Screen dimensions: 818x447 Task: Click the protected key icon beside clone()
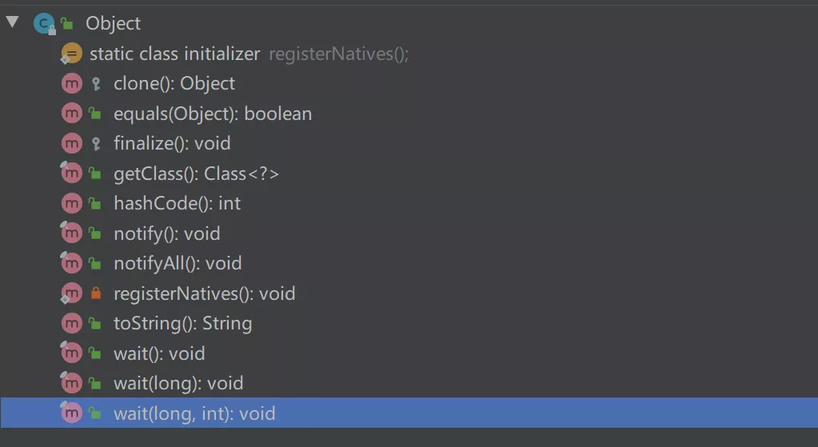click(95, 83)
